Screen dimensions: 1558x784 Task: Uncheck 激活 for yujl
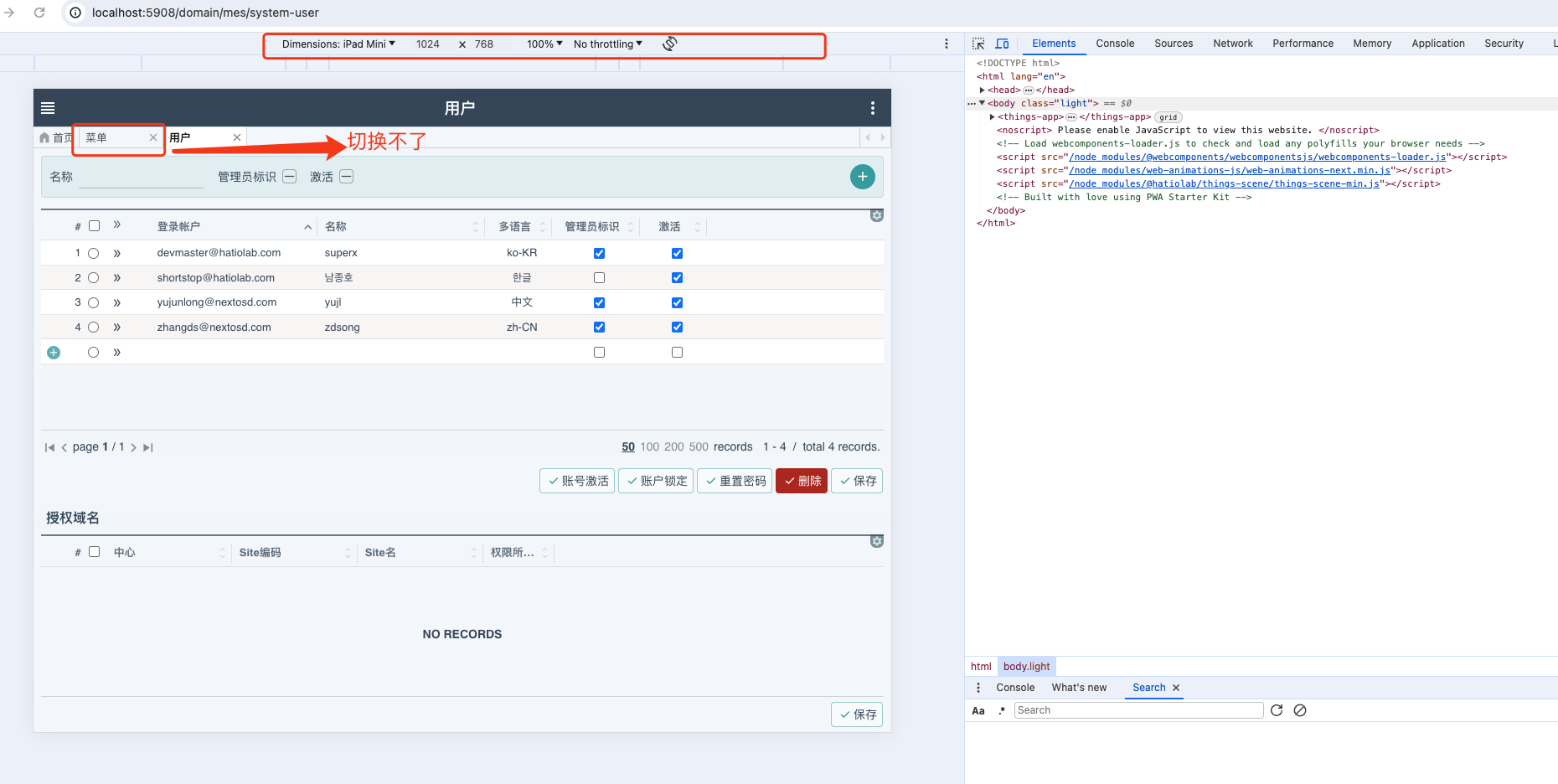(x=677, y=302)
